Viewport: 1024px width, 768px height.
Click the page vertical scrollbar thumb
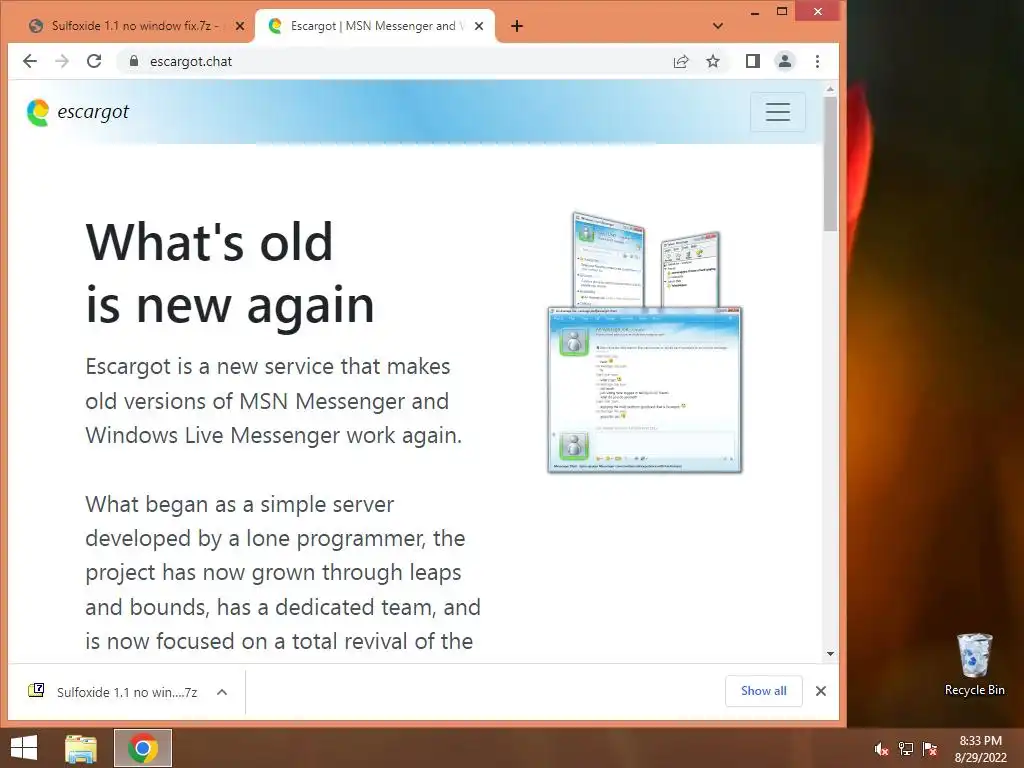tap(830, 163)
